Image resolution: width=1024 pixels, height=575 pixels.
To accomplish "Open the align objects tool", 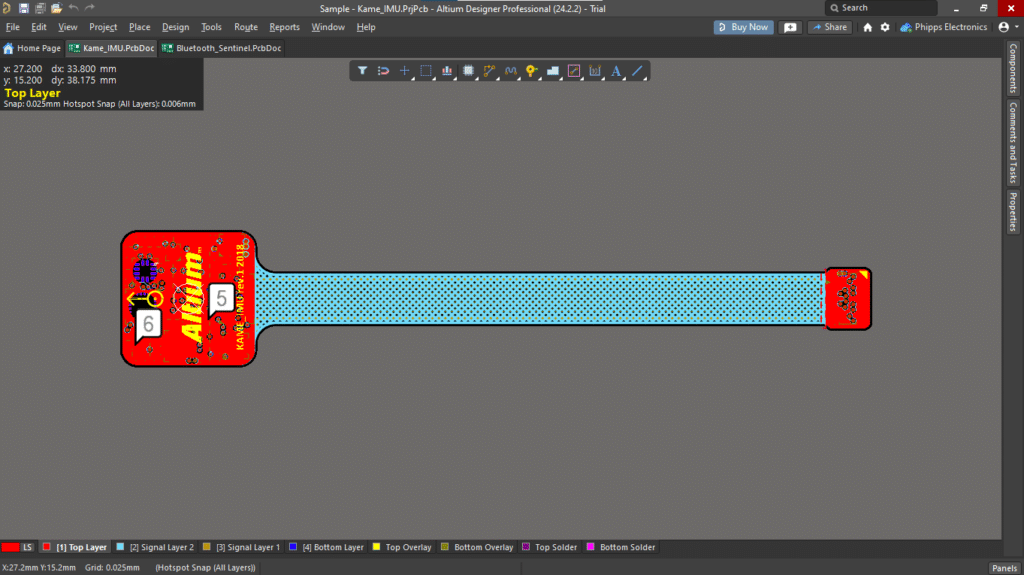I will [447, 71].
